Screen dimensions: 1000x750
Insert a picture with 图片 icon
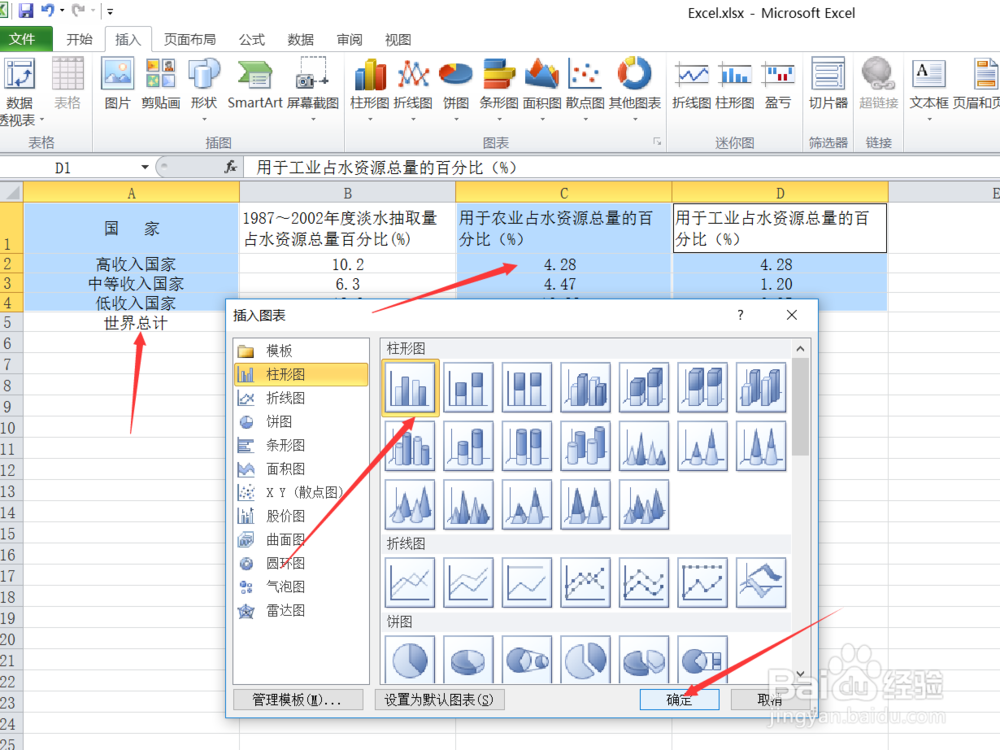(x=117, y=84)
